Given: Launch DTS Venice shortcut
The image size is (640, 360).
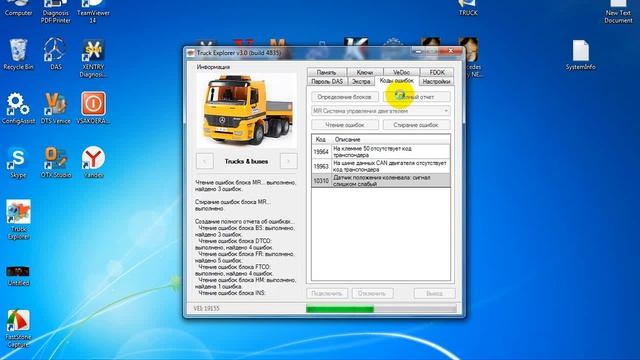Looking at the screenshot, I should click(x=56, y=108).
